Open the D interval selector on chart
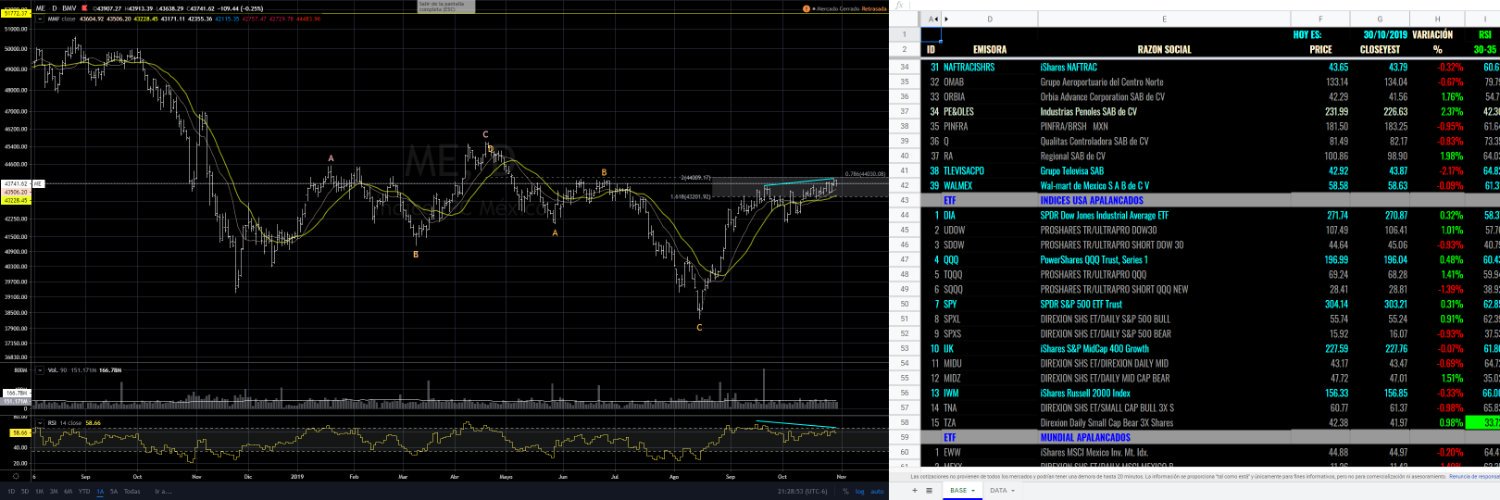This screenshot has width=1500, height=500. coord(54,8)
